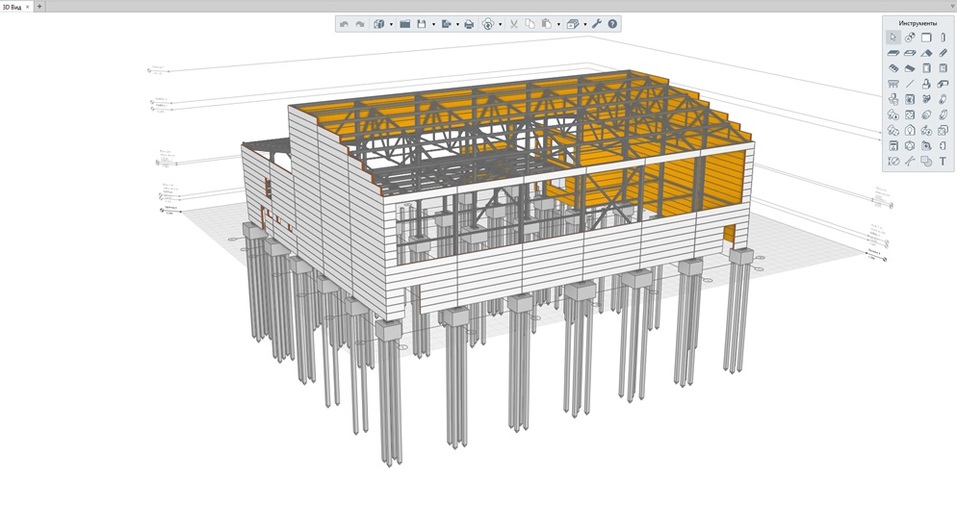Select the isolated foundation tool

click(926, 84)
